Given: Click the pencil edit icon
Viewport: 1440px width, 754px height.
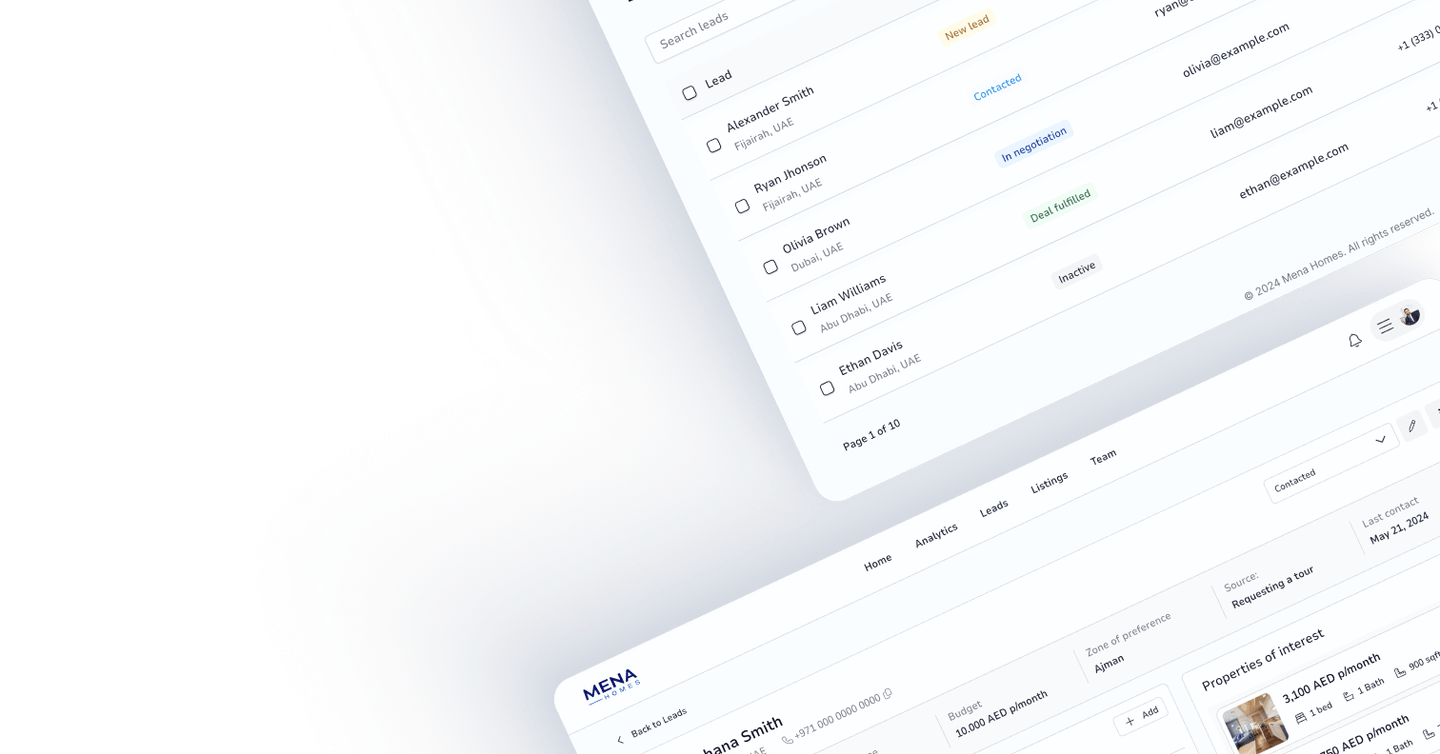Looking at the screenshot, I should [x=1411, y=426].
